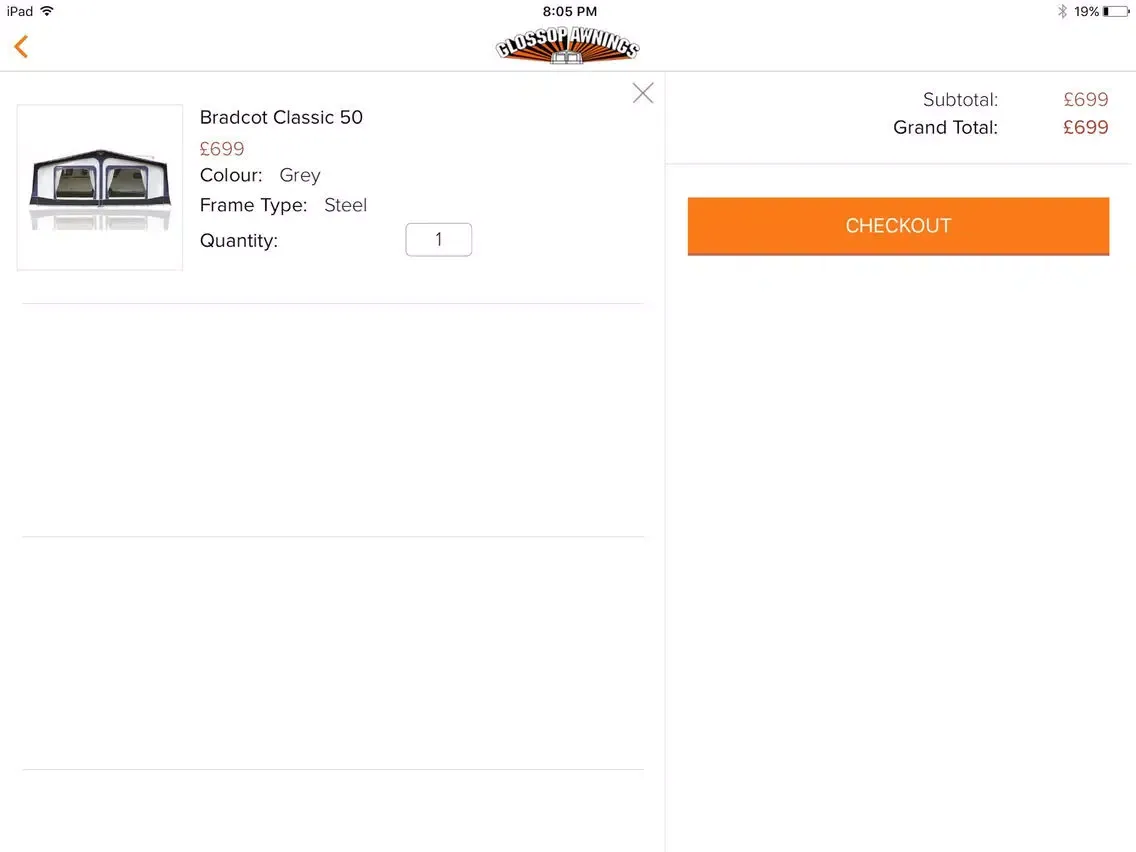Tap the Grand Total £699 amount
This screenshot has height=852, width=1136.
pos(1085,128)
